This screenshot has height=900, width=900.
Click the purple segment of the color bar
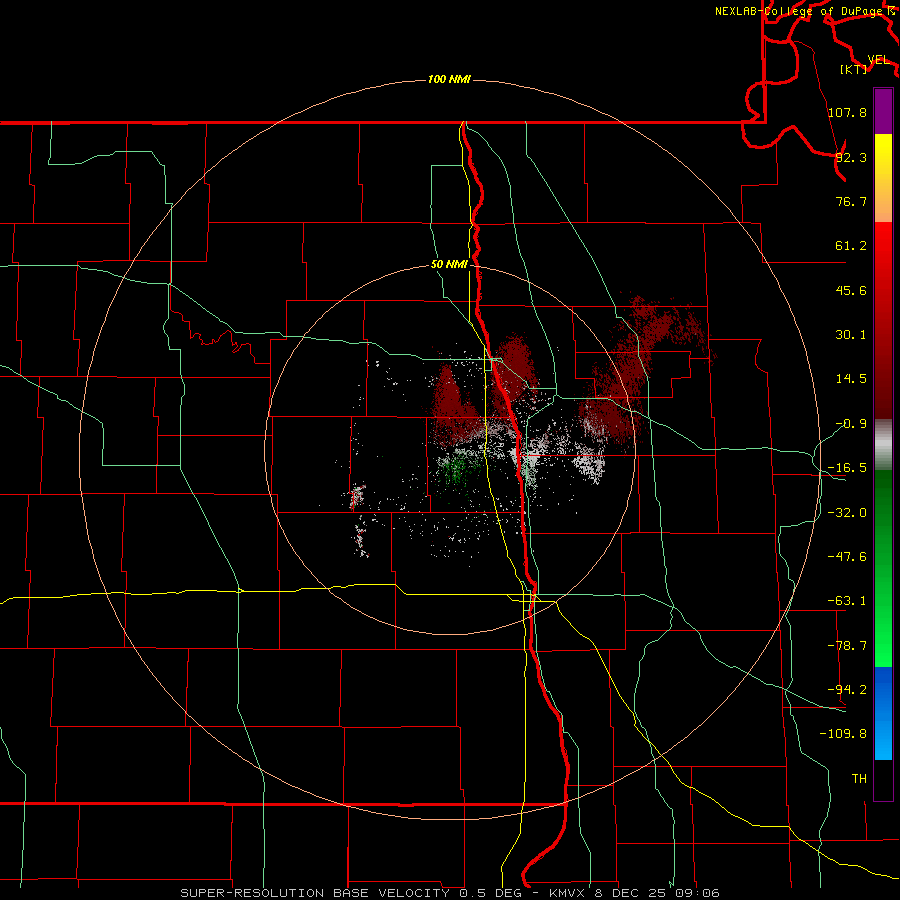click(883, 111)
